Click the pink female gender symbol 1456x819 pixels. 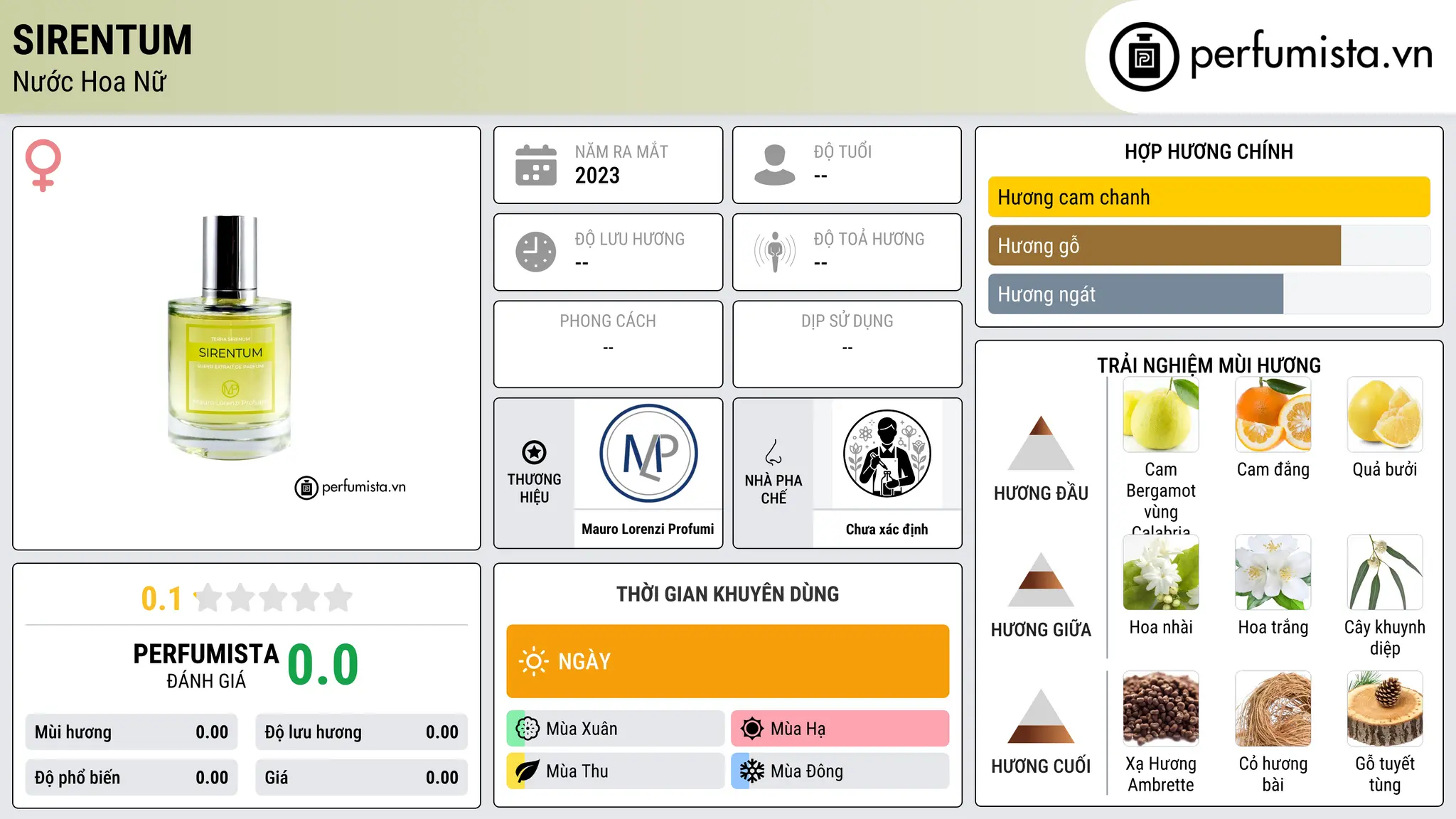click(43, 165)
